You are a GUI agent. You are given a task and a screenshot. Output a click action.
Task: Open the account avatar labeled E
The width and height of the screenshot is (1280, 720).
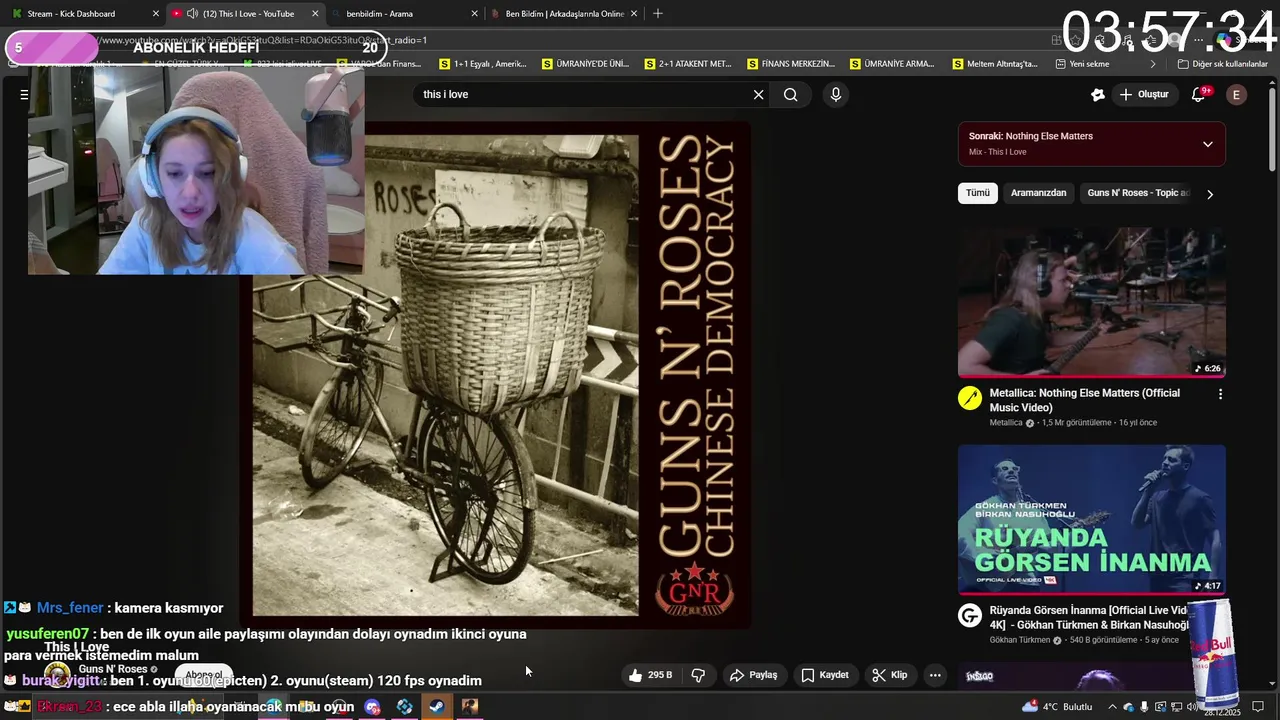pos(1236,94)
